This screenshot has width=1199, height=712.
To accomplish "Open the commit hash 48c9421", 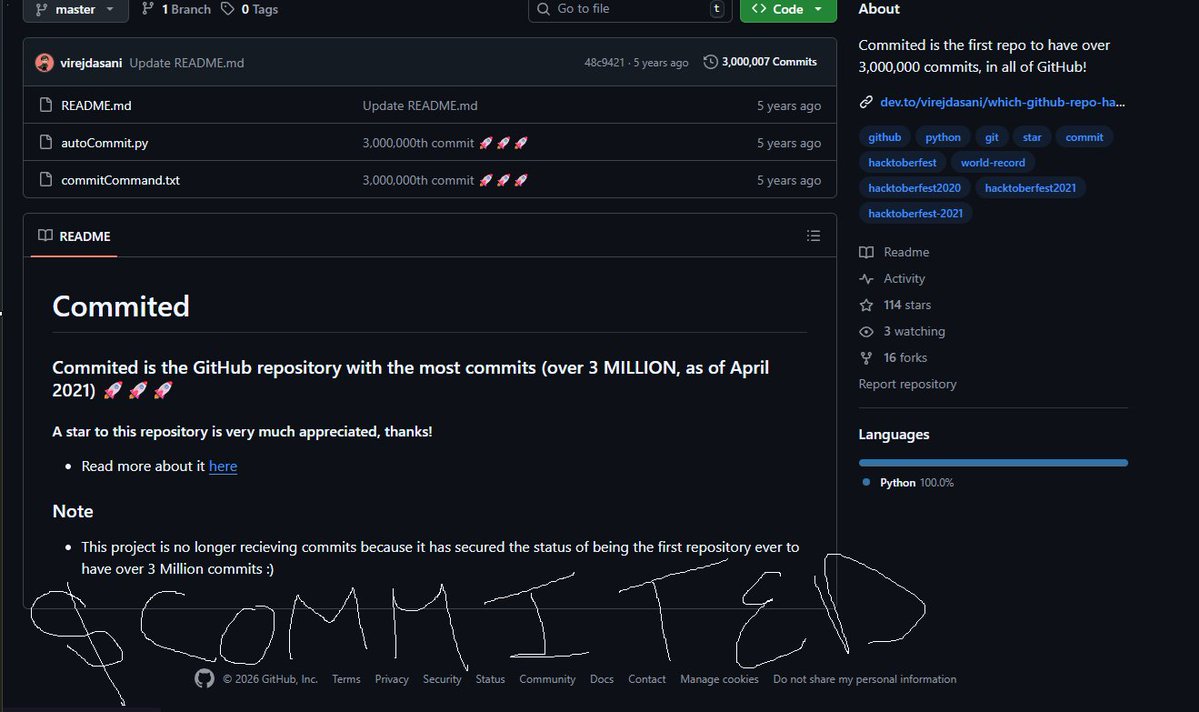I will 604,63.
